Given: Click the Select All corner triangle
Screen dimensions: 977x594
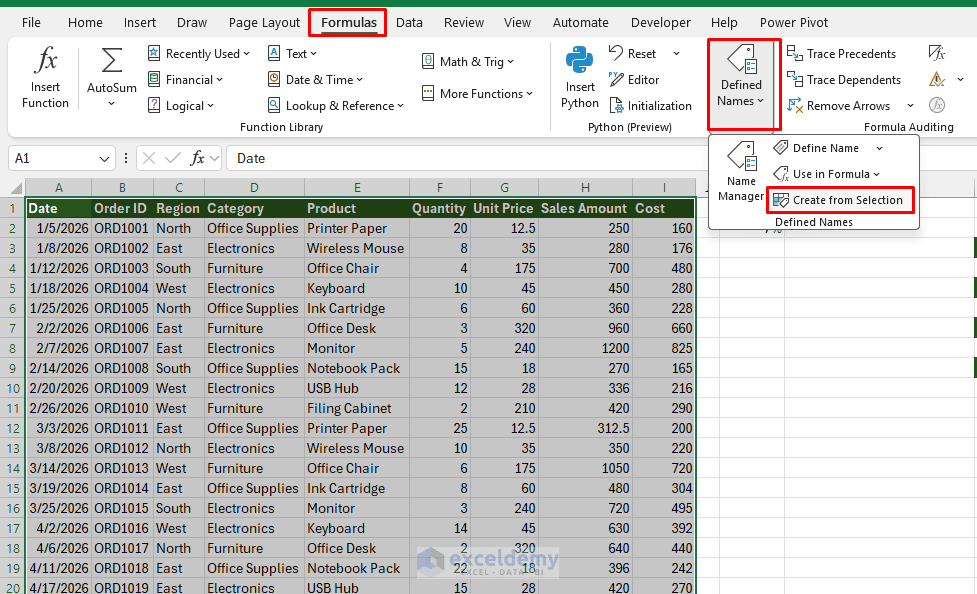Looking at the screenshot, I should coord(16,188).
